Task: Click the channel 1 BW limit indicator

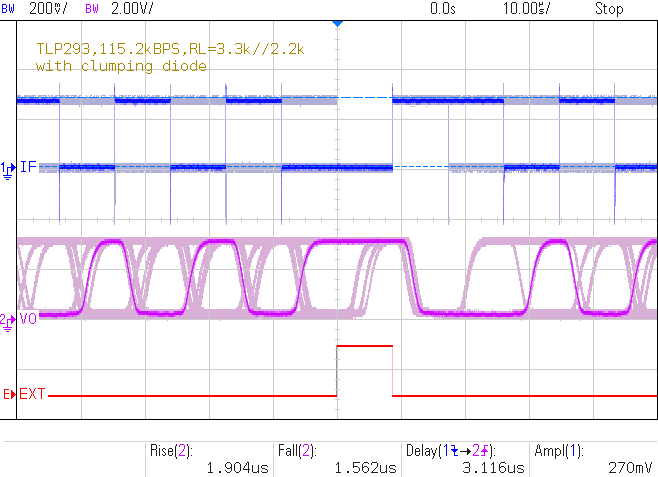Action: [8, 9]
